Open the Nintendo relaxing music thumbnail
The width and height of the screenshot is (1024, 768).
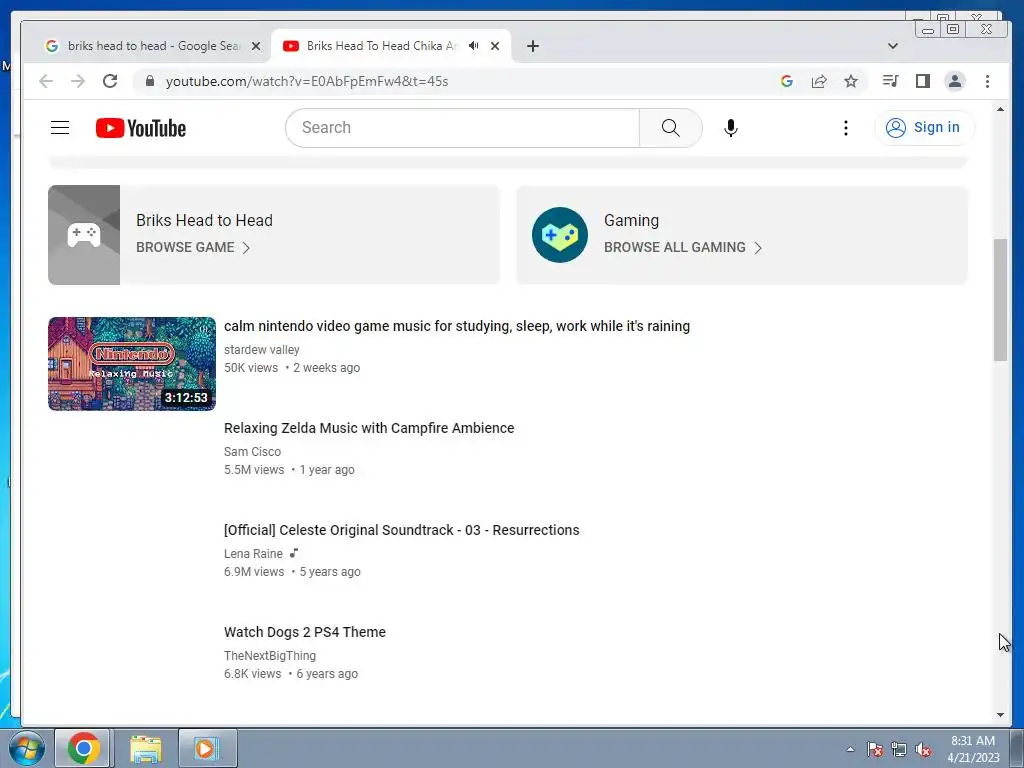tap(132, 364)
